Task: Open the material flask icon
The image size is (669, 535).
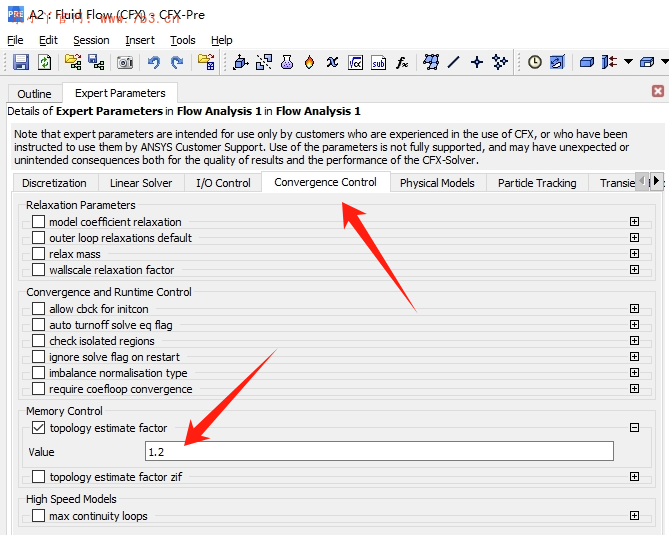Action: 287,62
